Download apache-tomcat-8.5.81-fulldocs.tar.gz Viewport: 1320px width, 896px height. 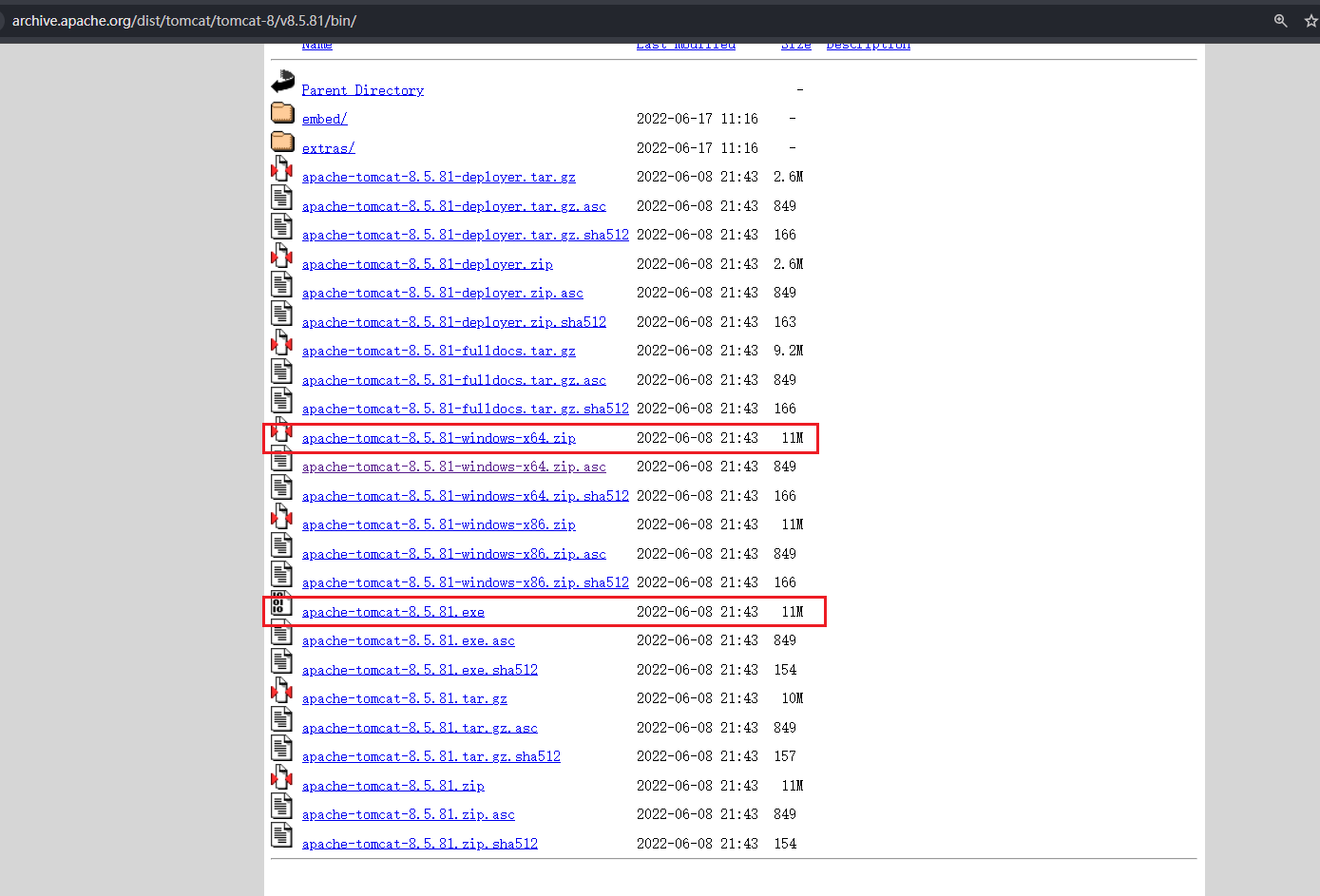[x=438, y=351]
